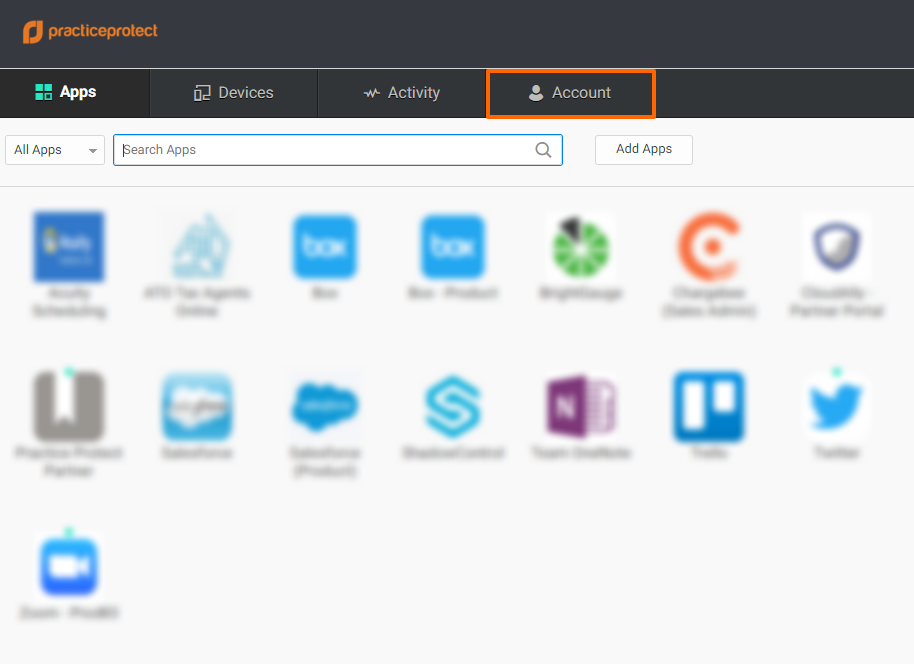The height and width of the screenshot is (664, 914).
Task: Click the Add Apps button
Action: [x=644, y=150]
